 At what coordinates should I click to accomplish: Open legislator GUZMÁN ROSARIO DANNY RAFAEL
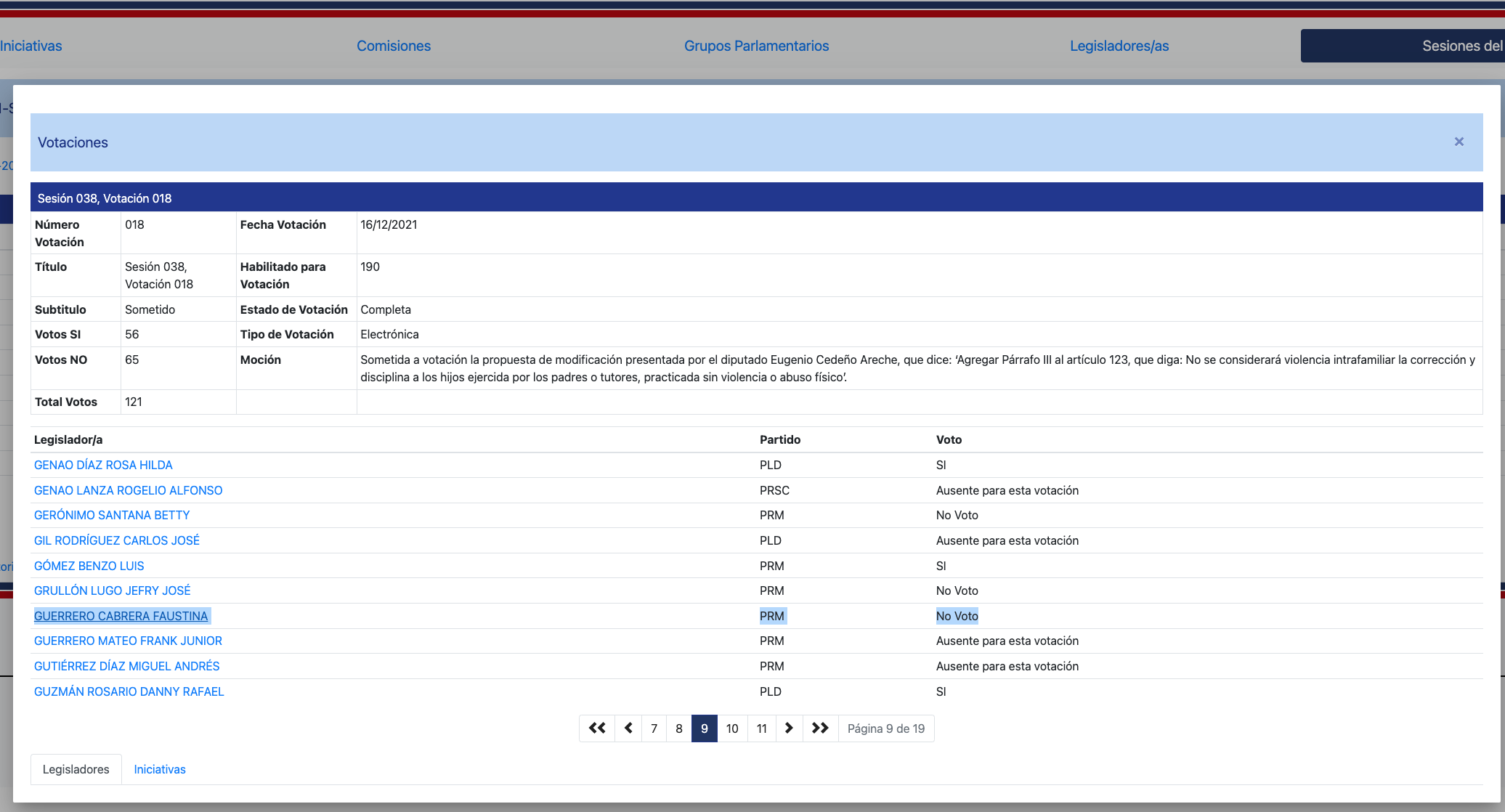[x=129, y=691]
